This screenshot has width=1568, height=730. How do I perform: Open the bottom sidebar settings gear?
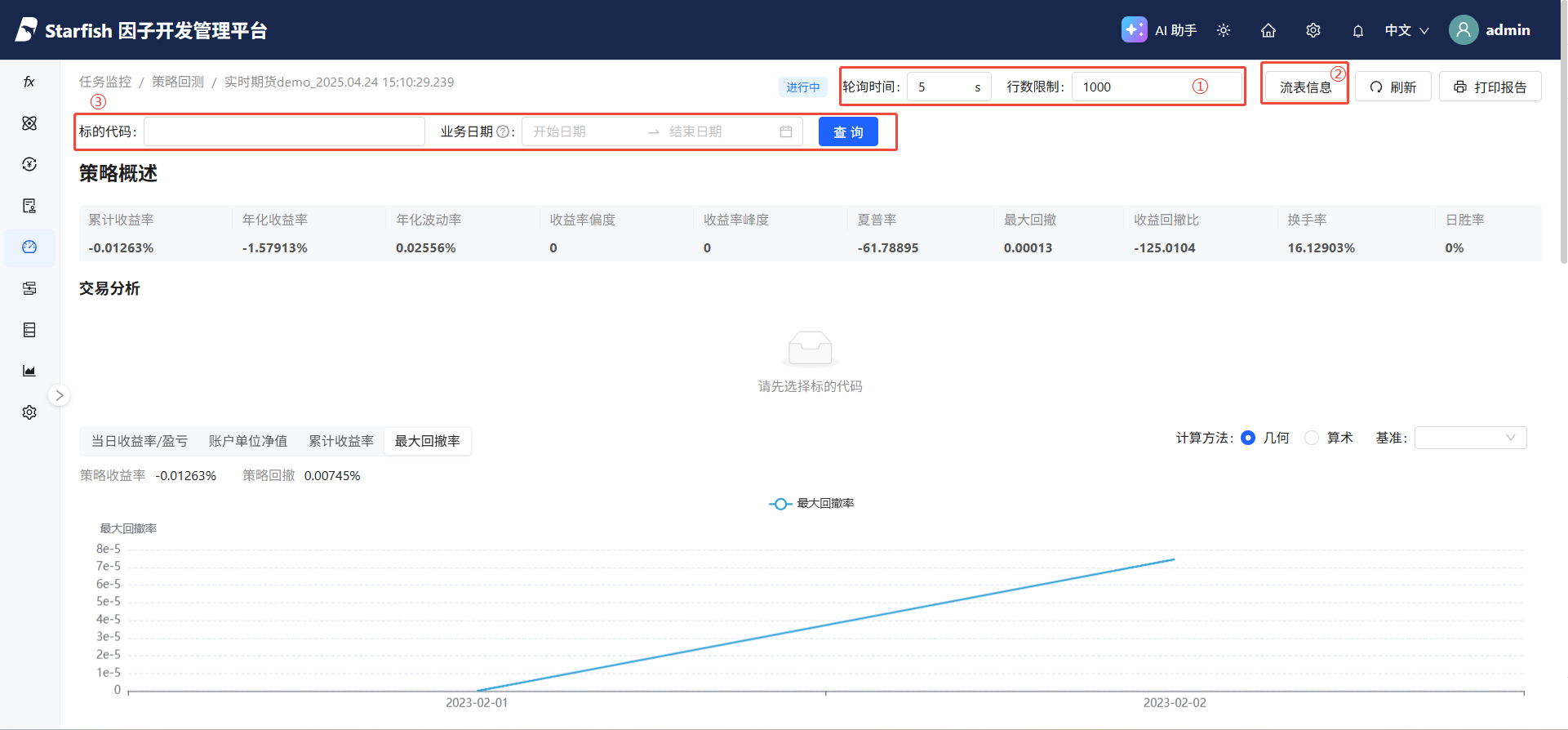click(29, 412)
